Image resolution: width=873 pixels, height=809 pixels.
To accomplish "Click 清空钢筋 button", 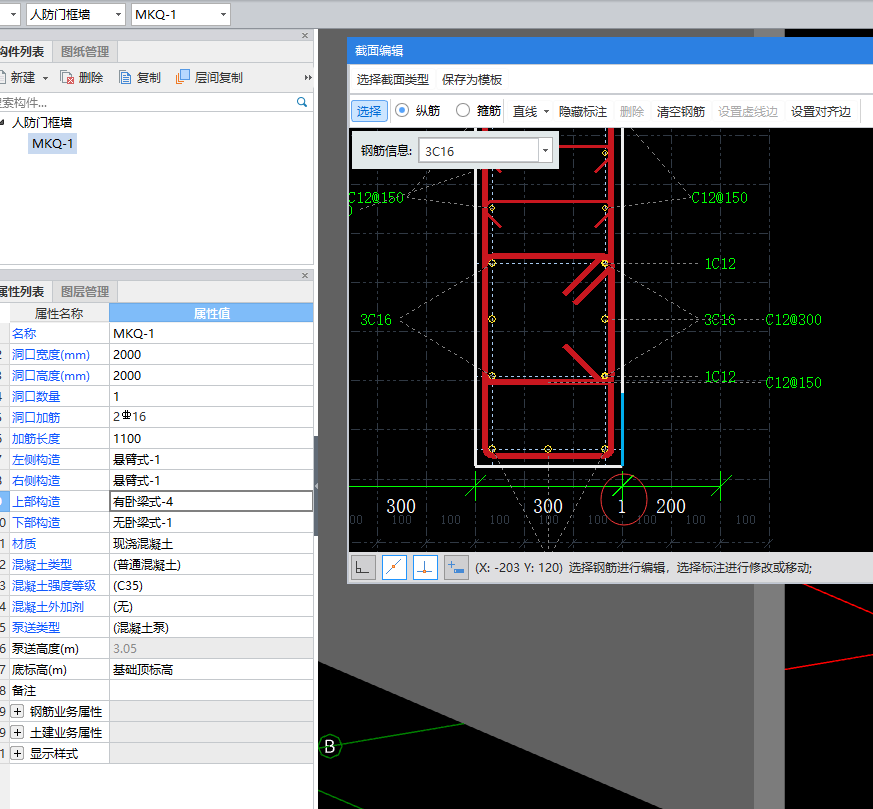I will (680, 112).
